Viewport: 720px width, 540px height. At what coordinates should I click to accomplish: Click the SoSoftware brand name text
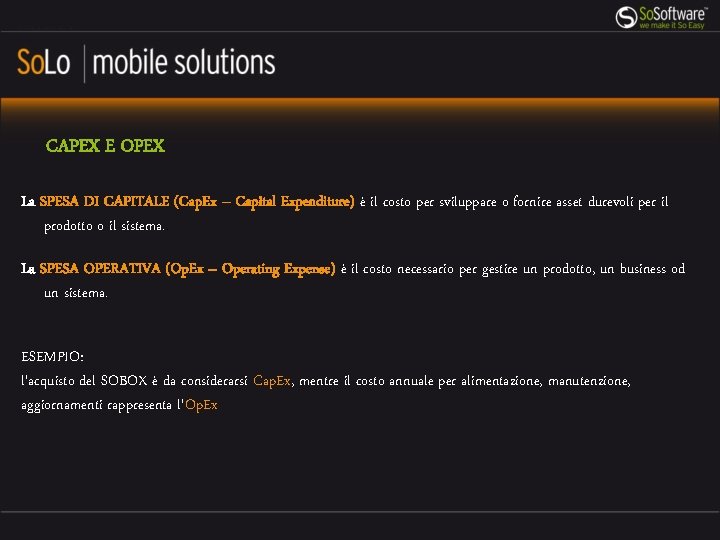[673, 12]
